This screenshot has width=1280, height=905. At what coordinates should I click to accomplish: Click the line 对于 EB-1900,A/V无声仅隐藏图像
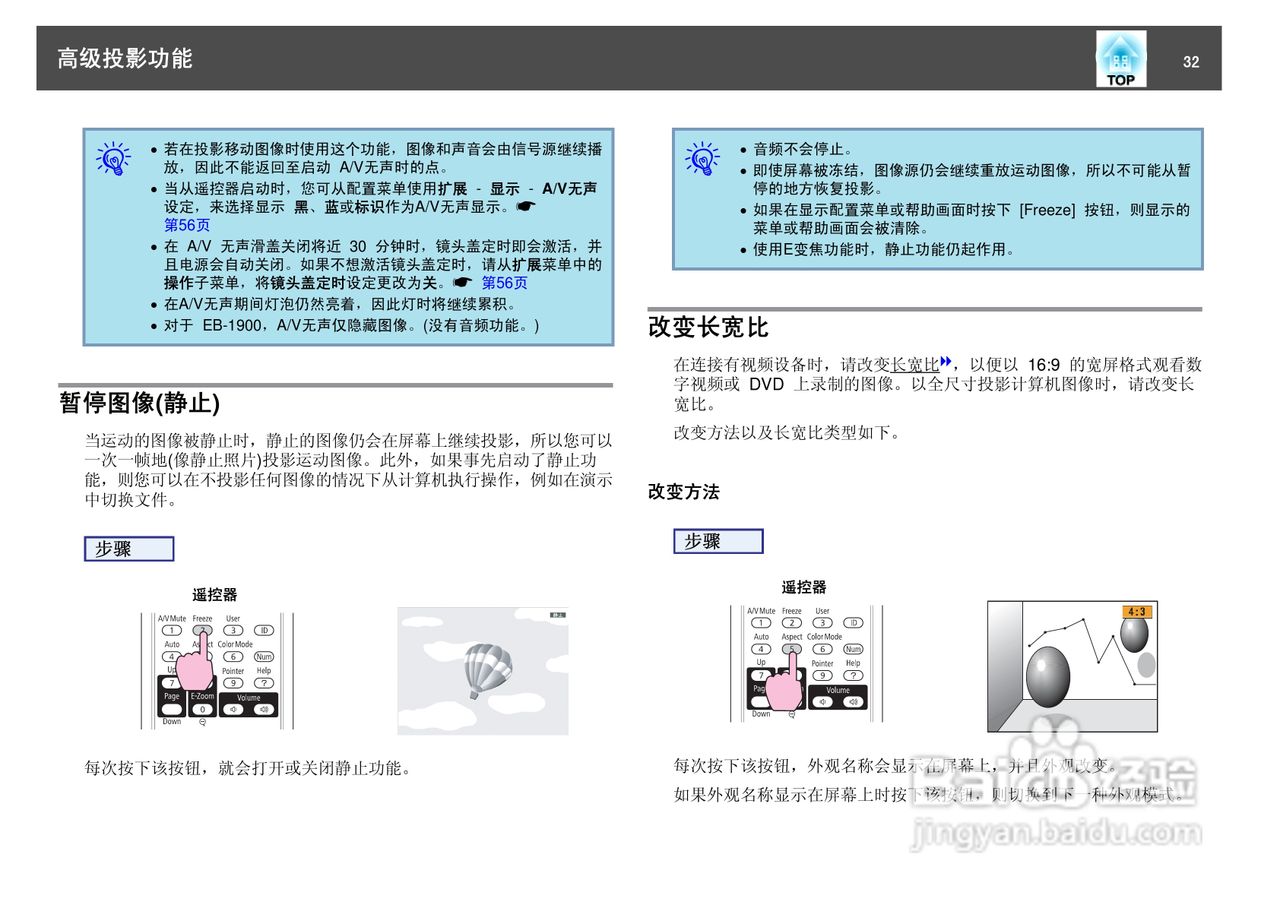[352, 326]
